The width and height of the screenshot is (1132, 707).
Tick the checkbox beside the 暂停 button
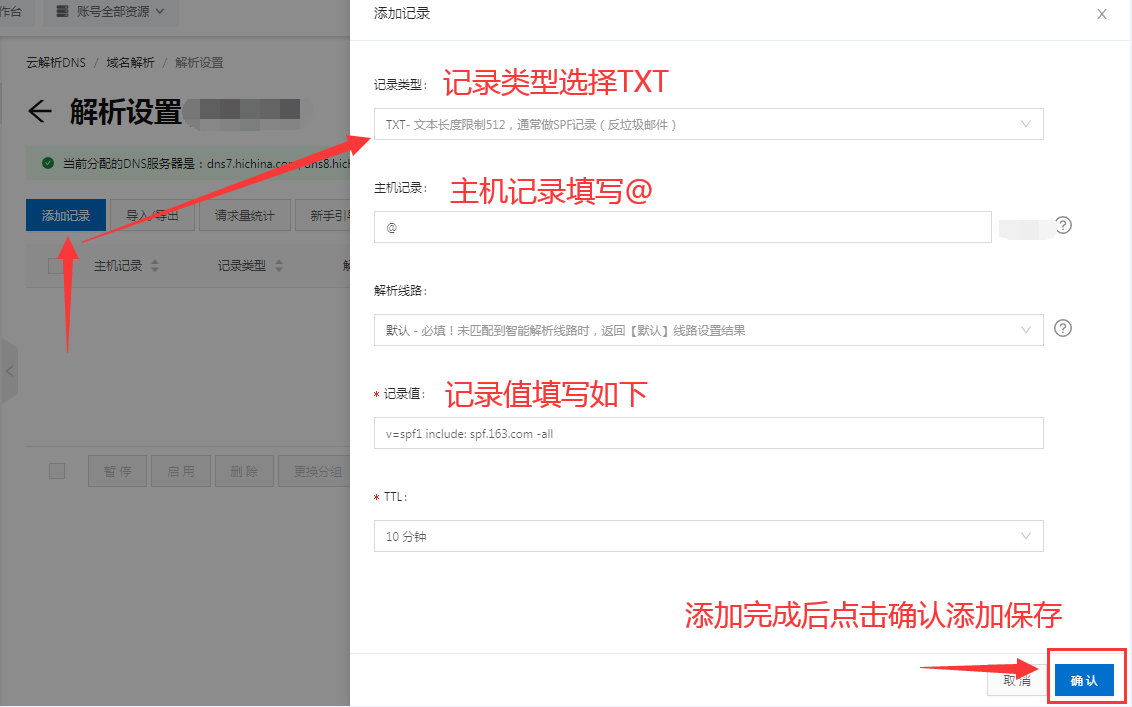tap(57, 471)
